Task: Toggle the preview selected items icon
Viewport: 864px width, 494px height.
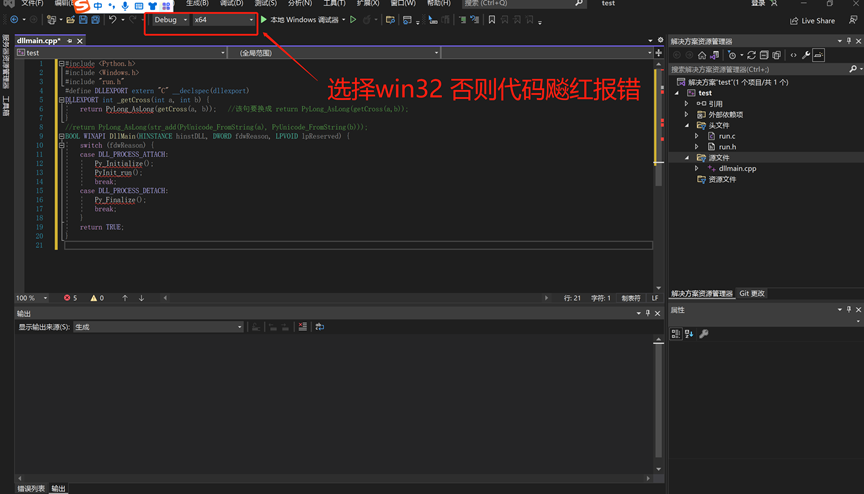Action: click(819, 55)
